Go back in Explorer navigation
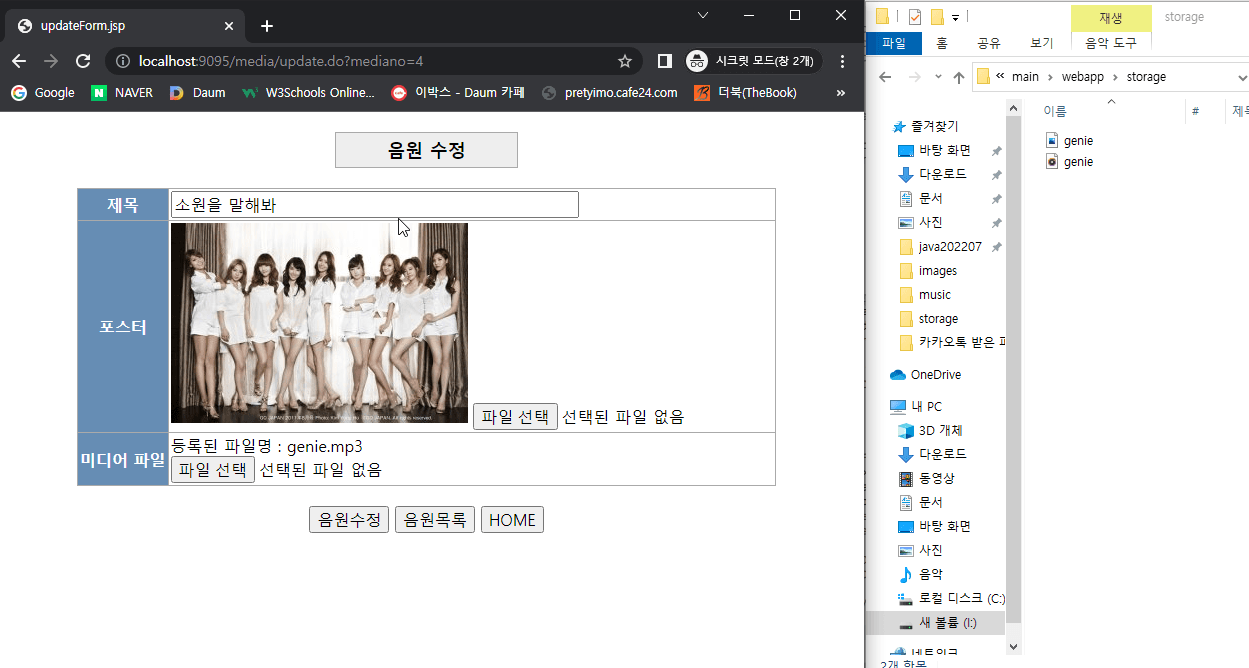The image size is (1249, 668). [x=885, y=77]
